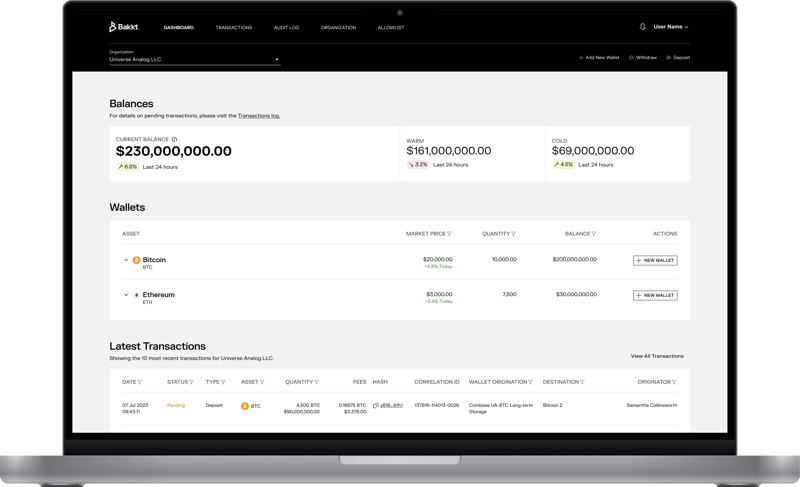Click the Withdraw button
Image resolution: width=800 pixels, height=487 pixels.
pos(643,58)
